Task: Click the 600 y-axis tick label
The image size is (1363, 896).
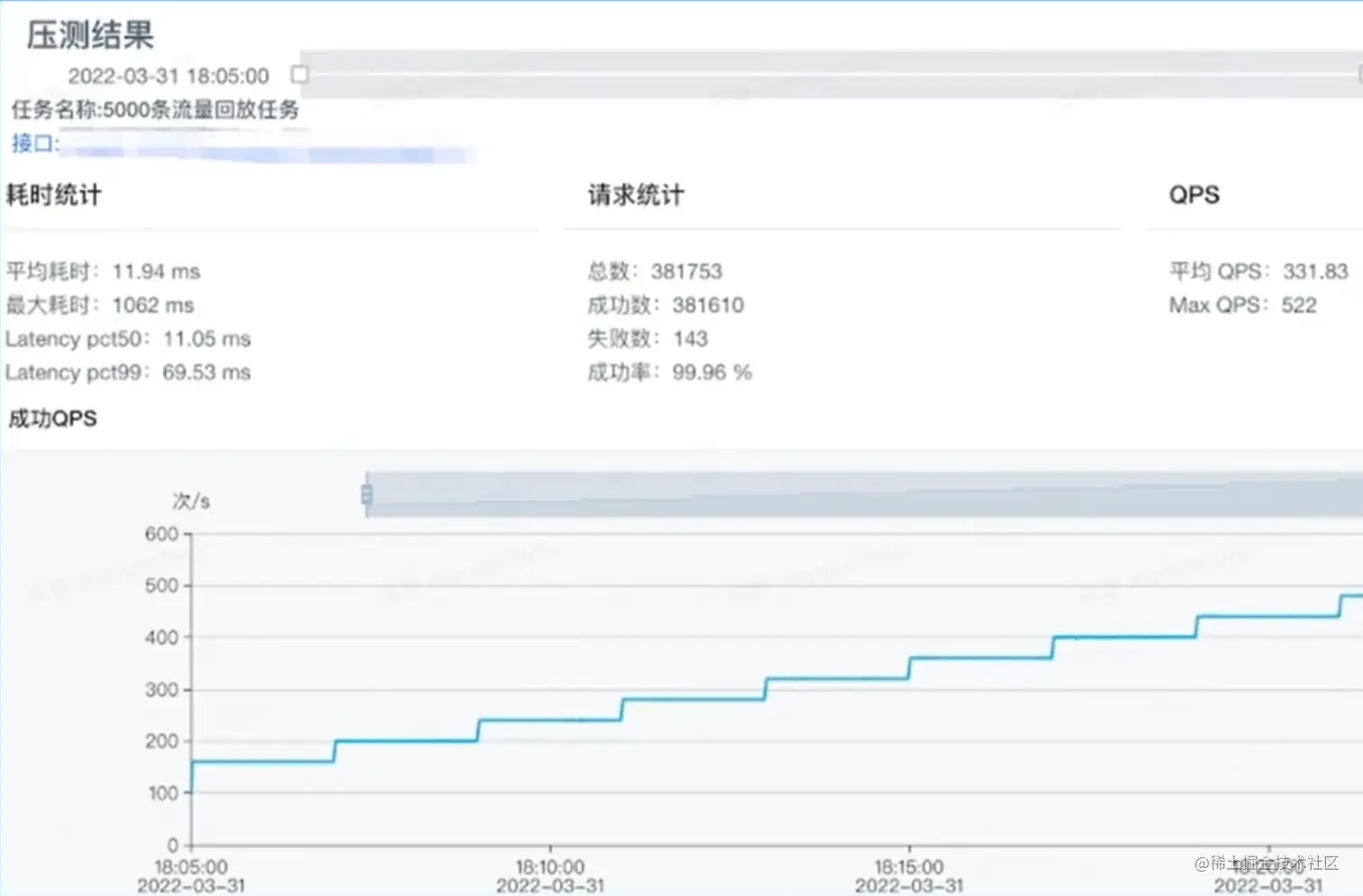Action: point(162,534)
